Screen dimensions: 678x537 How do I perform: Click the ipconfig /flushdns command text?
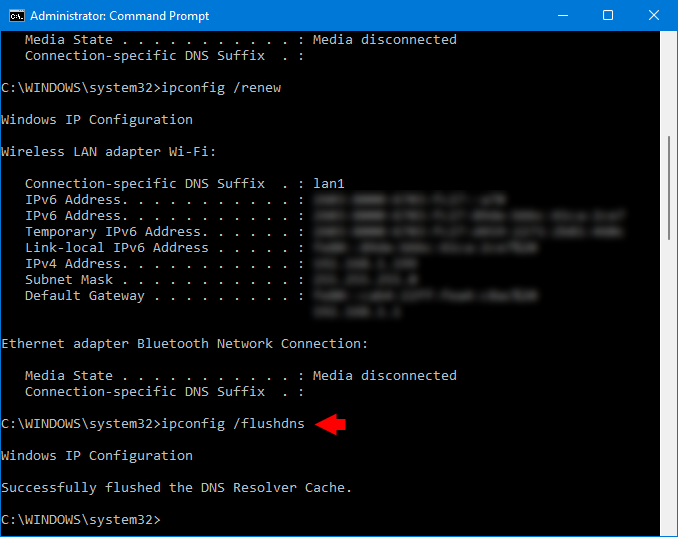[x=232, y=424]
